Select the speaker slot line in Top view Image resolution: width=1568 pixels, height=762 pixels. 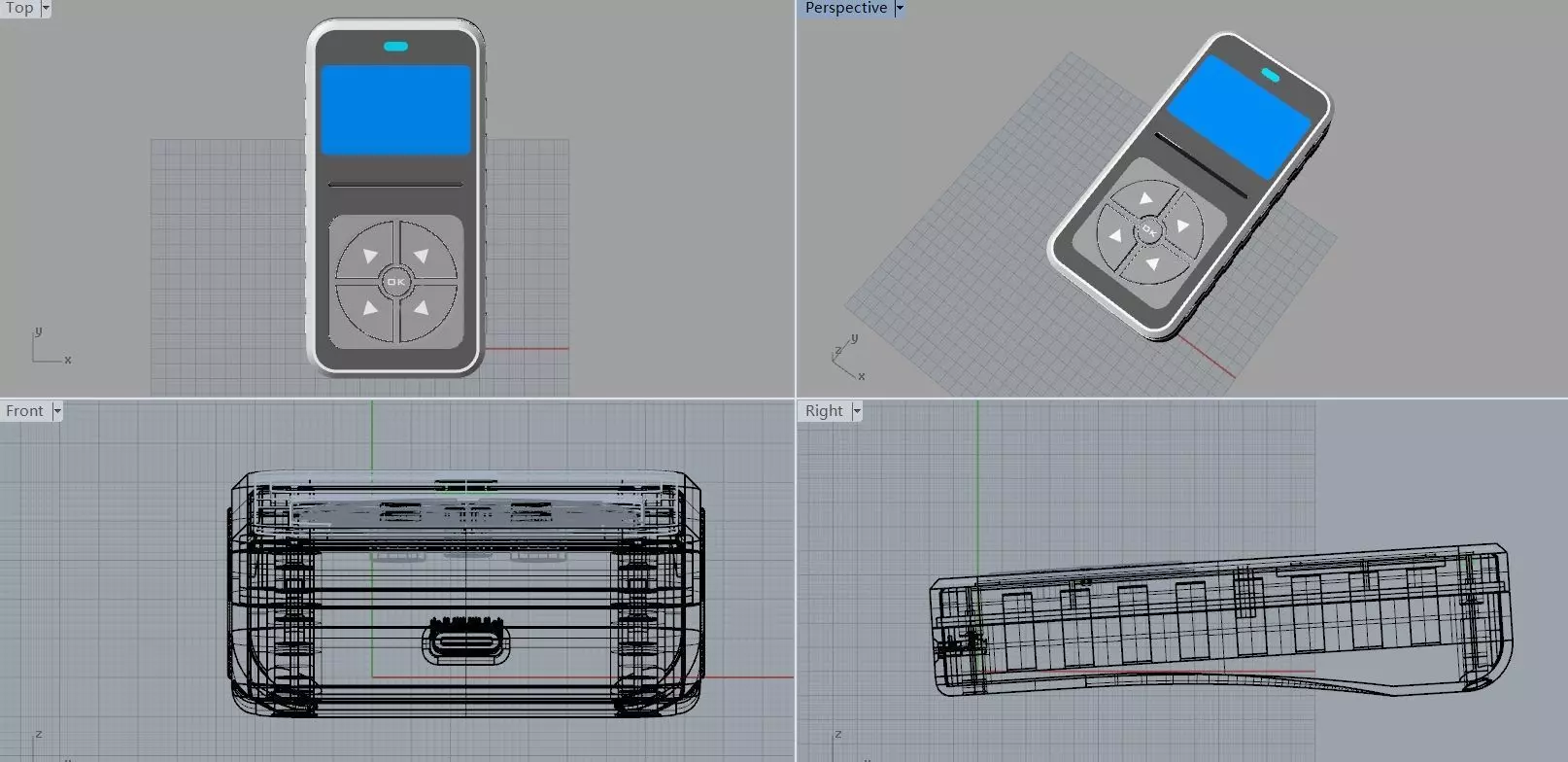[x=395, y=184]
